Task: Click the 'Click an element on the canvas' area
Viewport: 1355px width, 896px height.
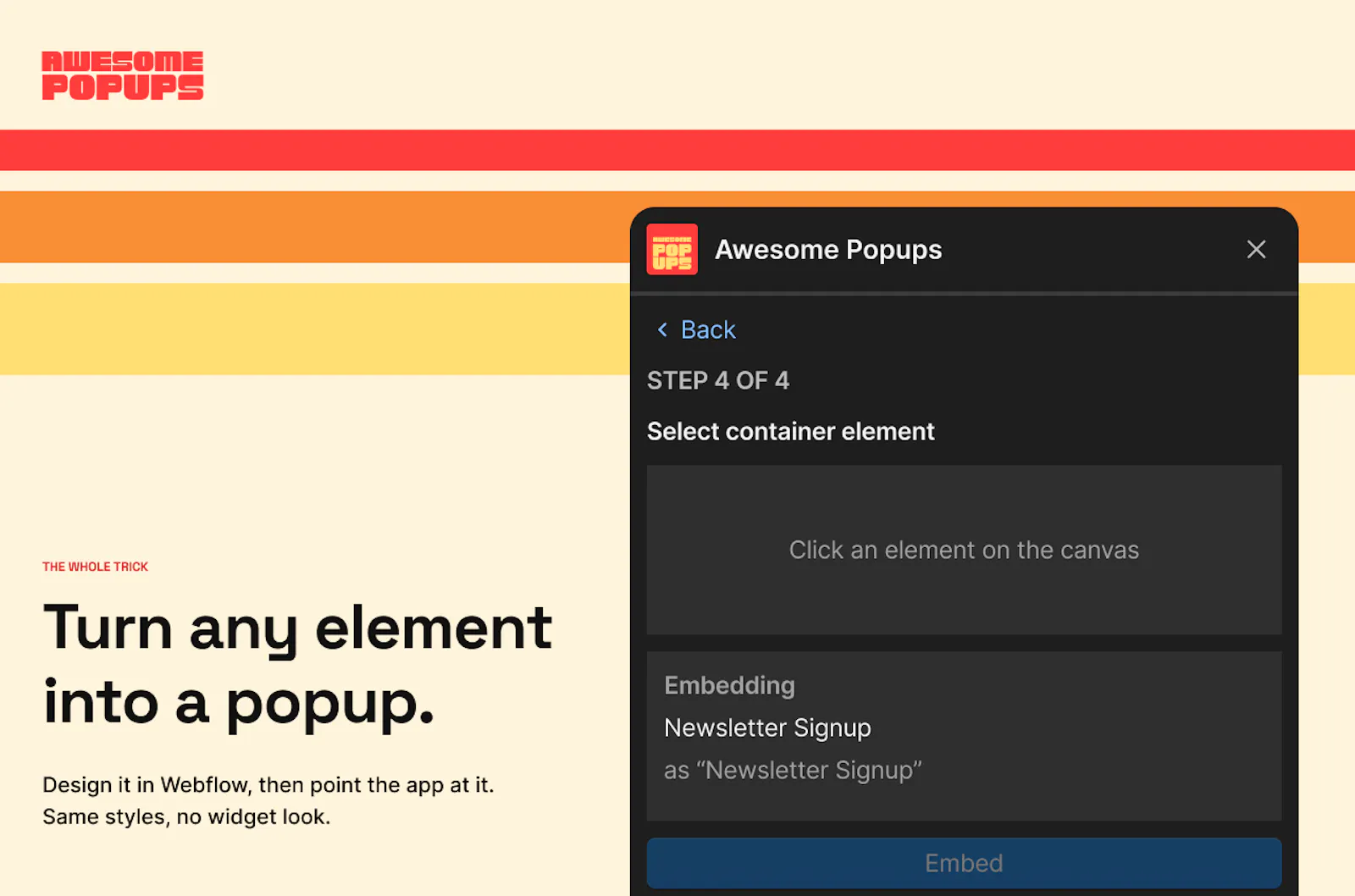Action: tap(964, 550)
